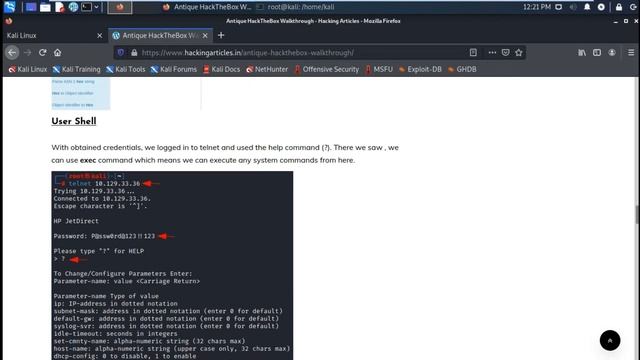
Task: Close the Kali Linux tab
Action: pos(100,36)
